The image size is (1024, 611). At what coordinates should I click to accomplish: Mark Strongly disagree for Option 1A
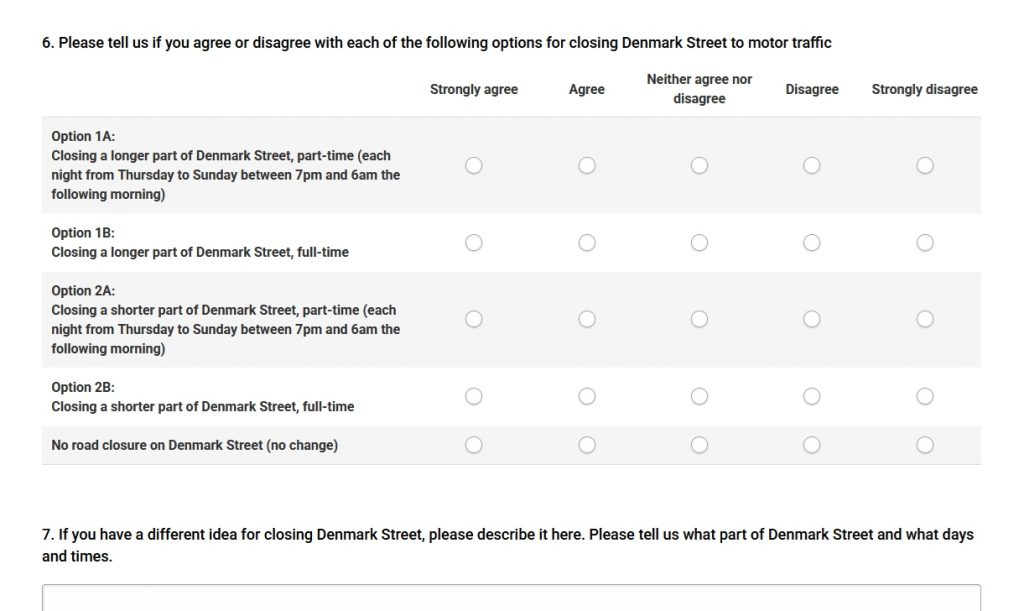coord(925,165)
